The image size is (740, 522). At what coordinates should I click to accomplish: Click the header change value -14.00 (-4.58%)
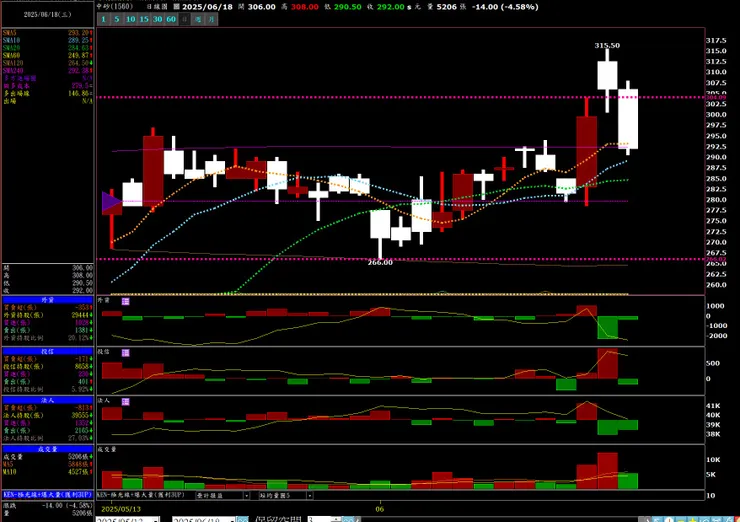505,7
